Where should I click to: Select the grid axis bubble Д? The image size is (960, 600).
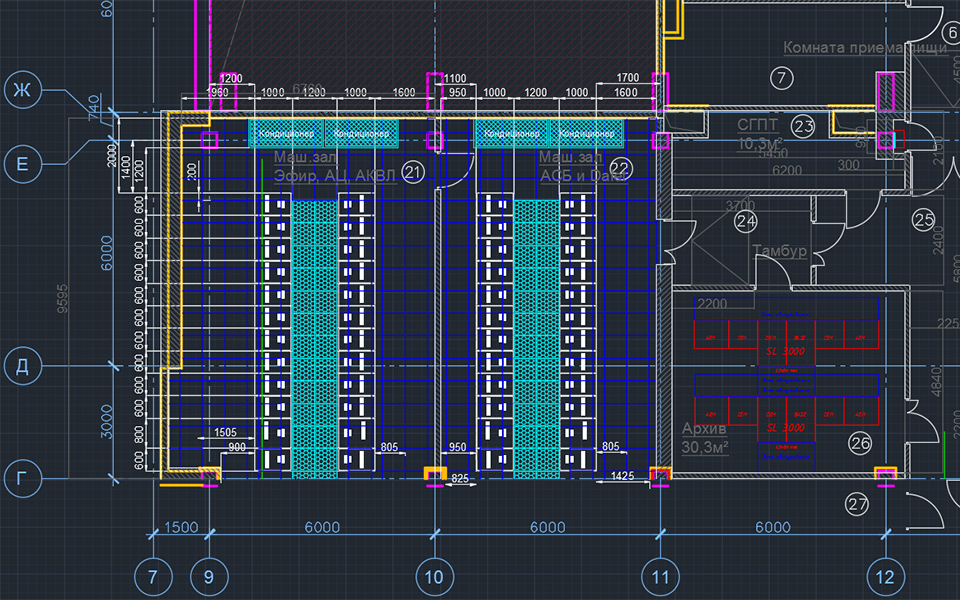[x=22, y=366]
